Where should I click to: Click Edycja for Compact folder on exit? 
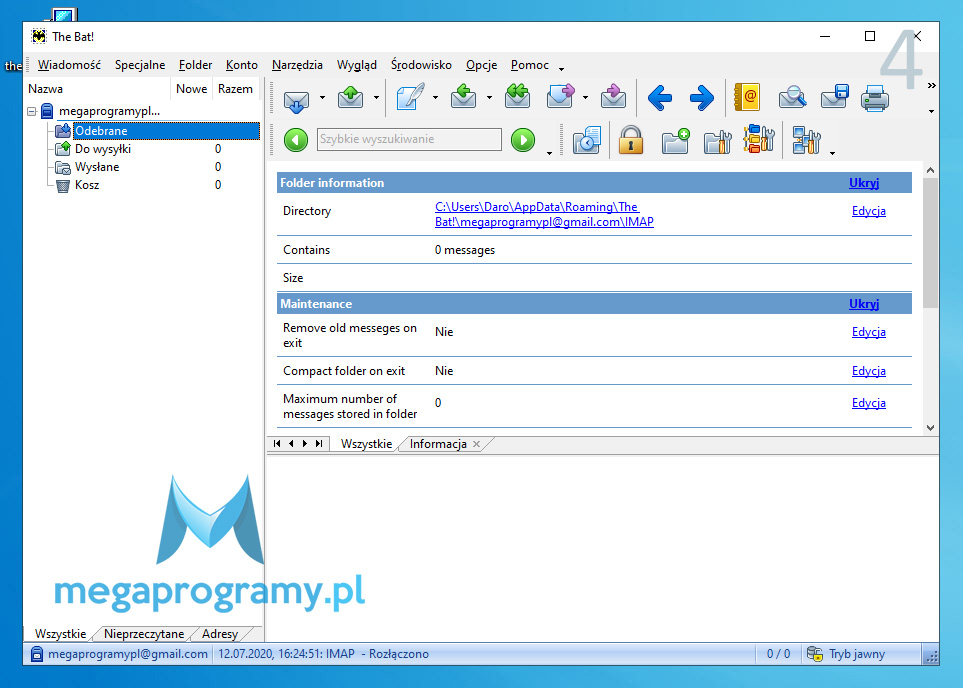(x=868, y=371)
